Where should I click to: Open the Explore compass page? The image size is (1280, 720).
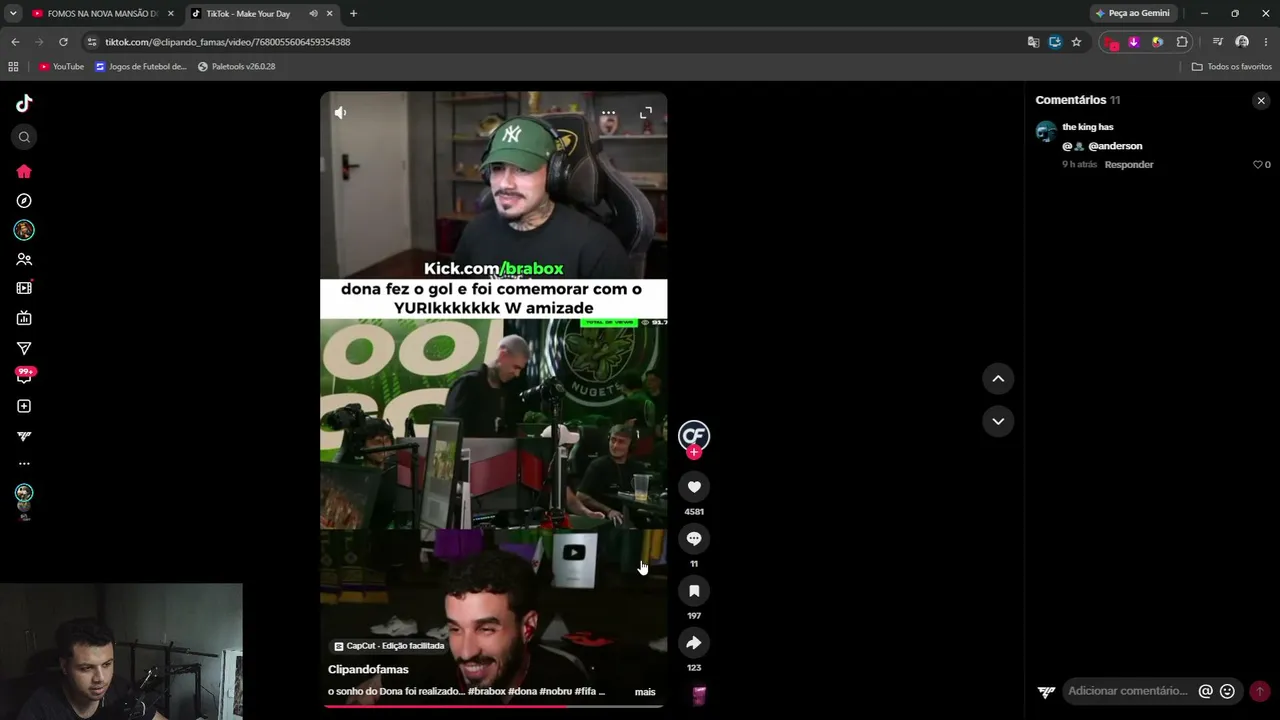click(x=24, y=201)
